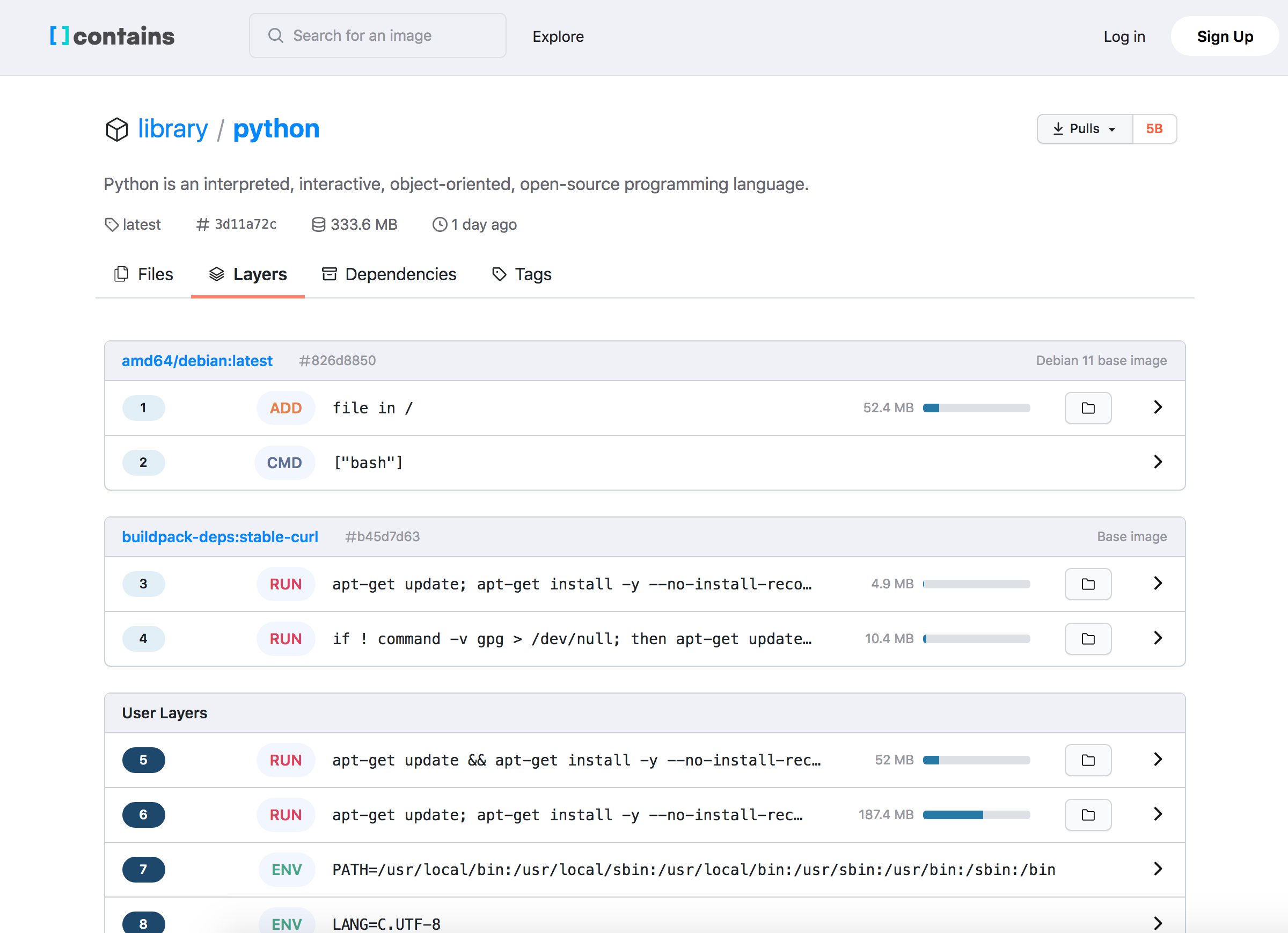The width and height of the screenshot is (1288, 933).
Task: Open folder icon for 52 MB layer
Action: pyautogui.click(x=1087, y=760)
